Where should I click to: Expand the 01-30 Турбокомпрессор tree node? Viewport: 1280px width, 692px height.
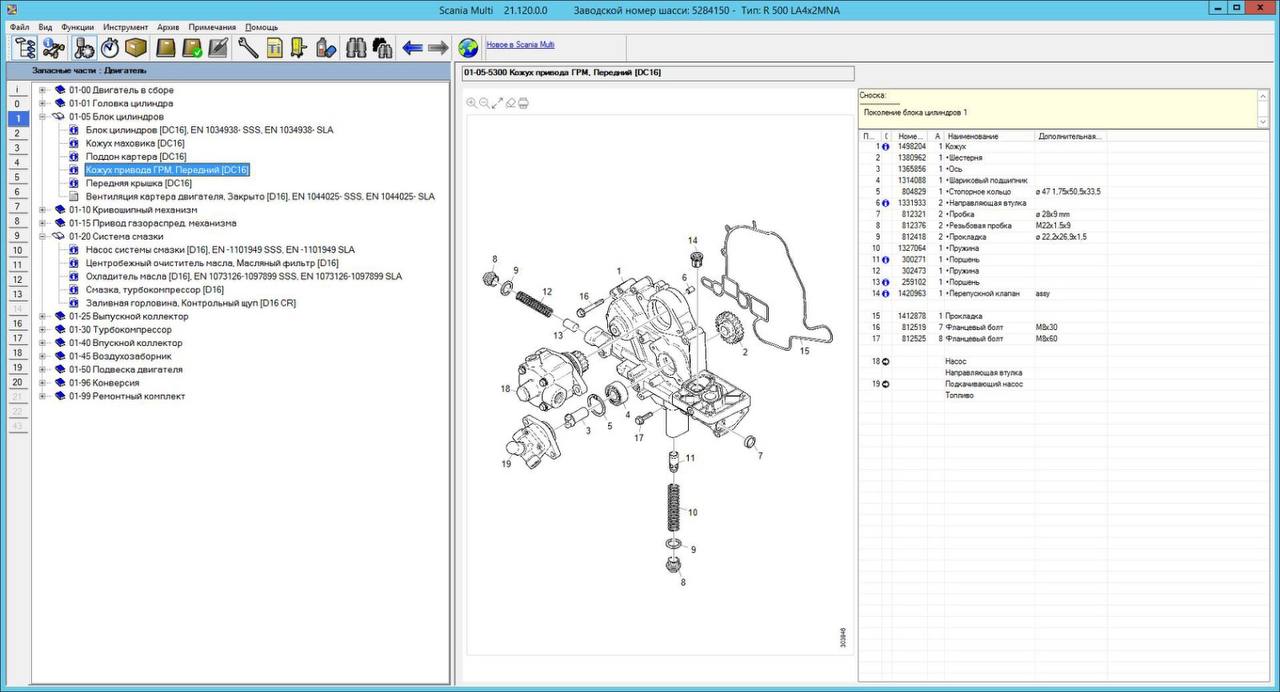coord(43,330)
